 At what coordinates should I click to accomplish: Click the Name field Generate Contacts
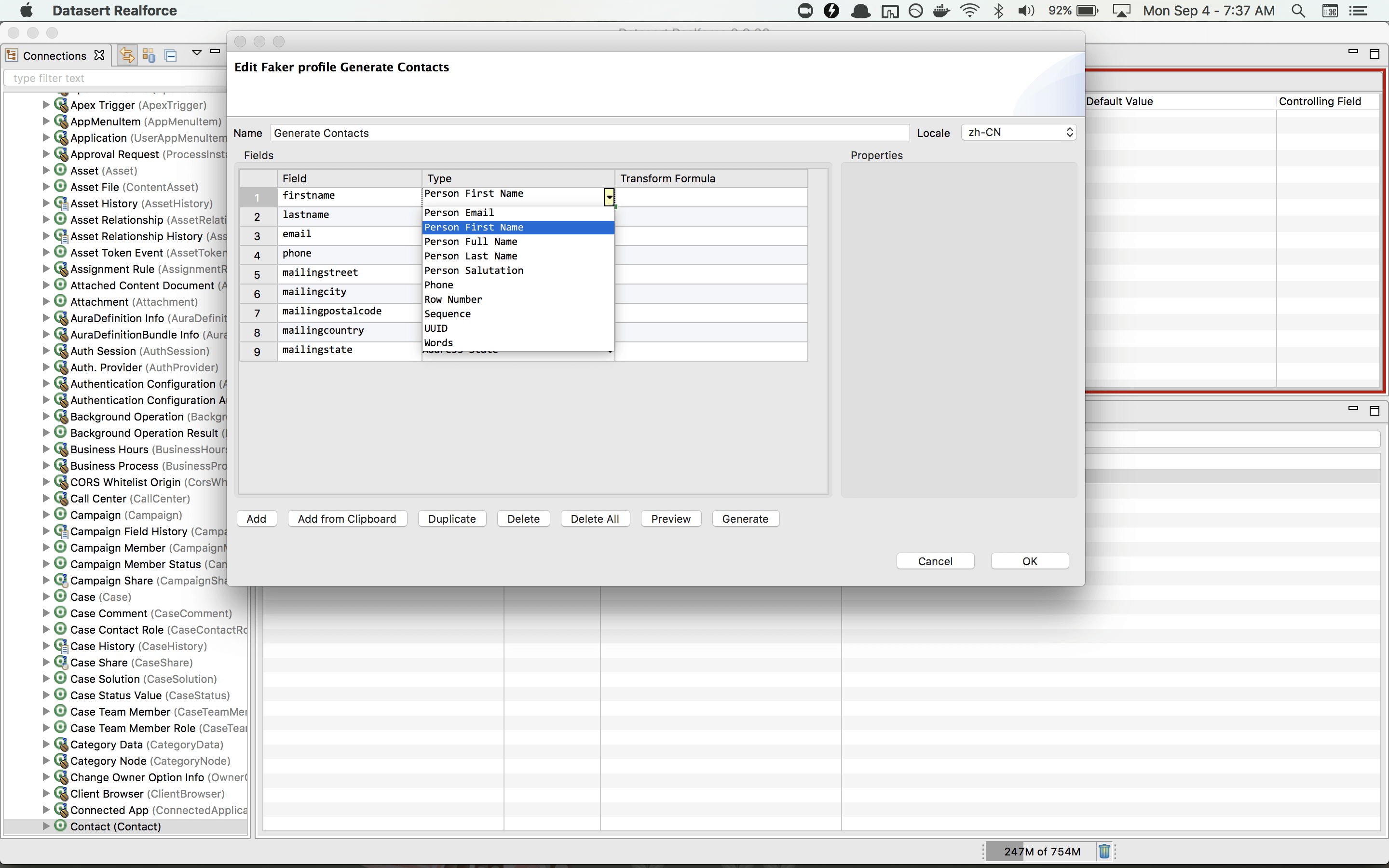click(x=589, y=133)
